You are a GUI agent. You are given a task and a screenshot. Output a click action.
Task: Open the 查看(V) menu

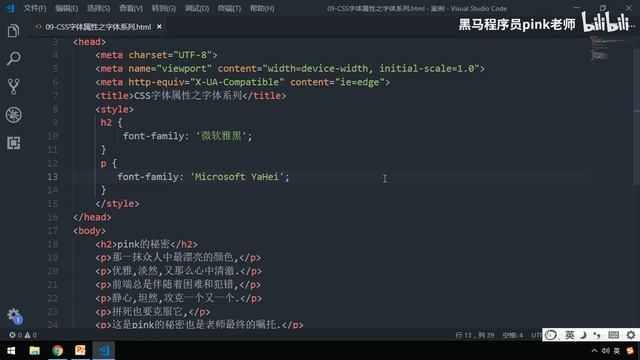click(131, 8)
